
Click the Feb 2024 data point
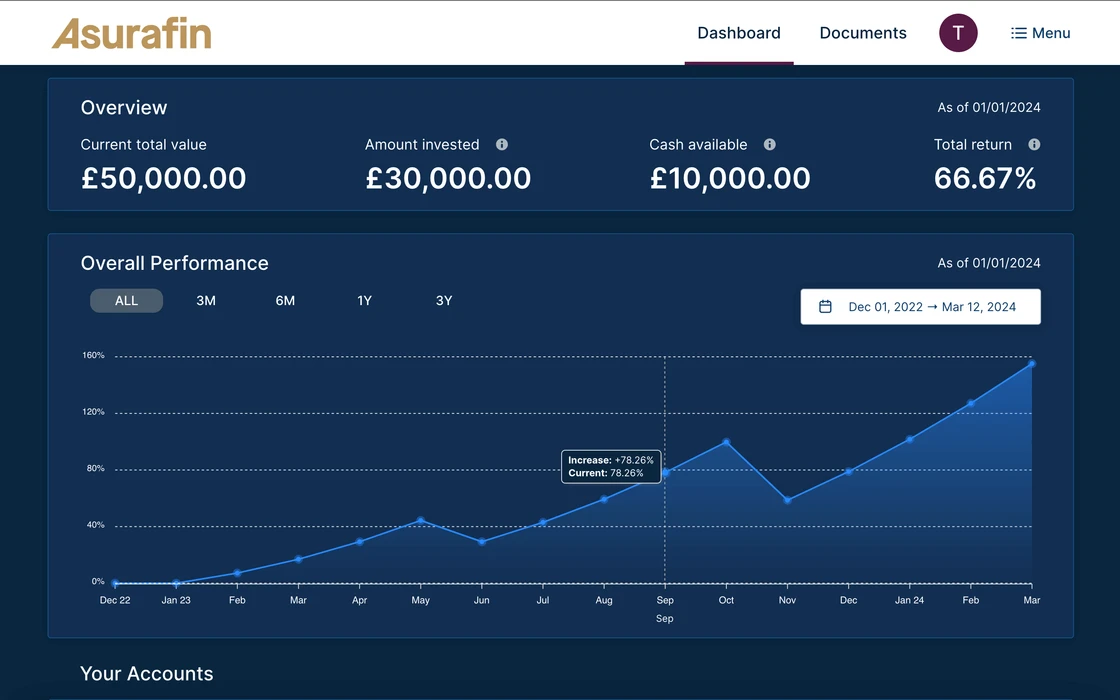point(971,404)
